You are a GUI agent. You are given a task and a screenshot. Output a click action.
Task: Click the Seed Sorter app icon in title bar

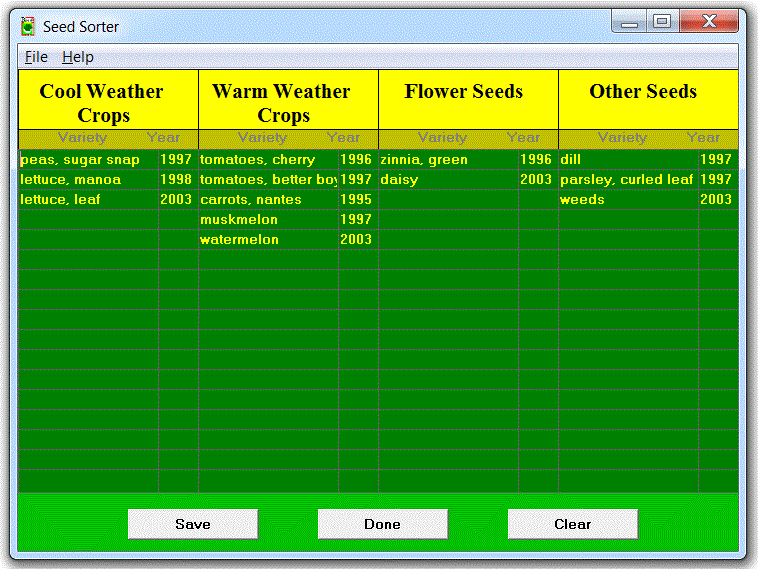coord(28,27)
